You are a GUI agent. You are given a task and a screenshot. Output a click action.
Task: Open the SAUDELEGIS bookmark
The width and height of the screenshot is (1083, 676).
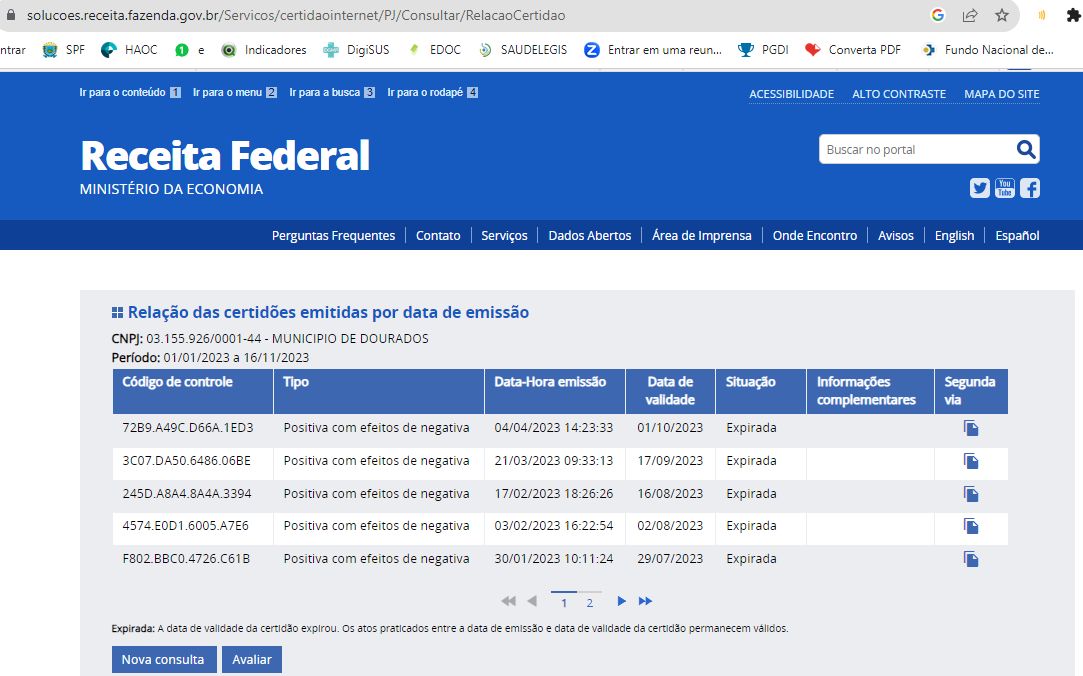[523, 50]
